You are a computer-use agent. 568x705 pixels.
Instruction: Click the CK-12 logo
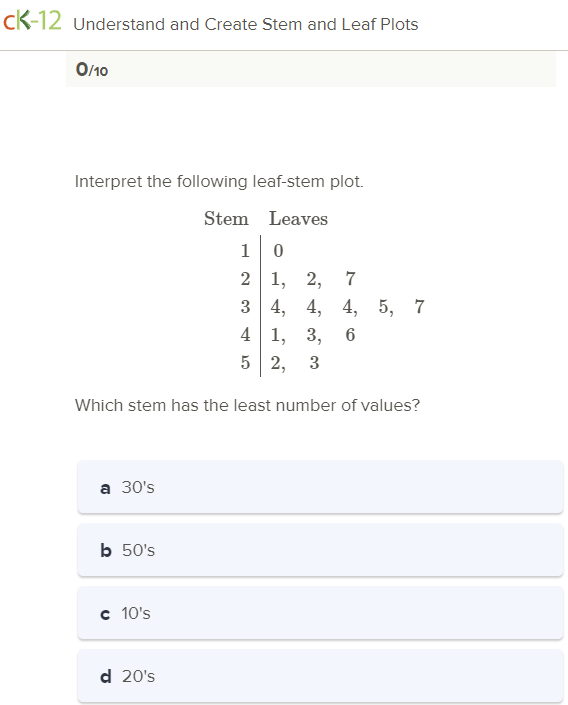click(32, 21)
